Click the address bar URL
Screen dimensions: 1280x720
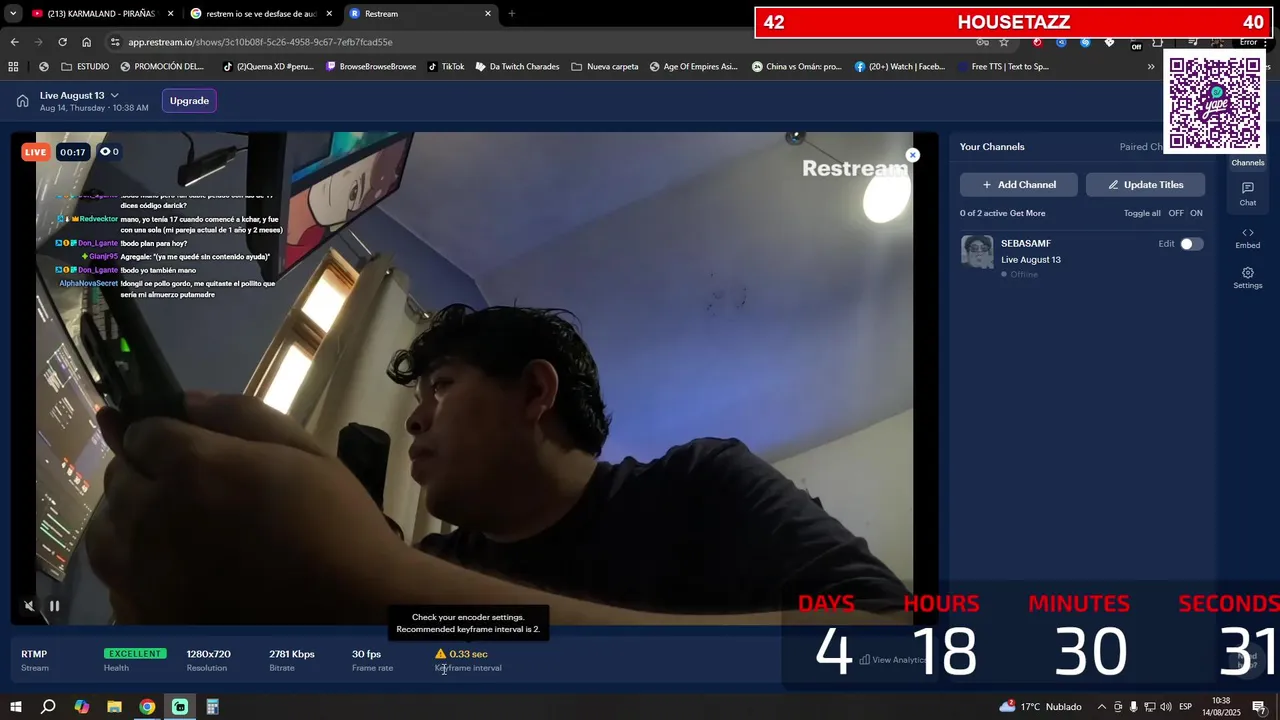260,42
